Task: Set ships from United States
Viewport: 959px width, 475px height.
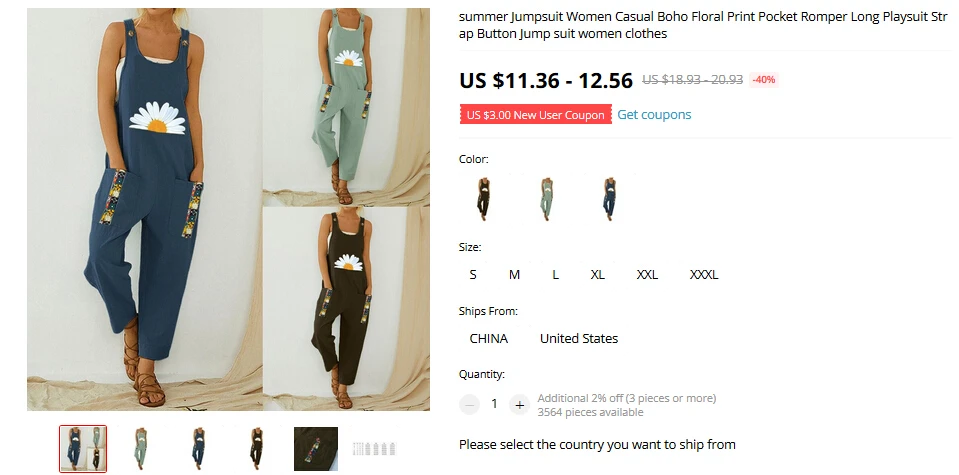Action: click(579, 338)
